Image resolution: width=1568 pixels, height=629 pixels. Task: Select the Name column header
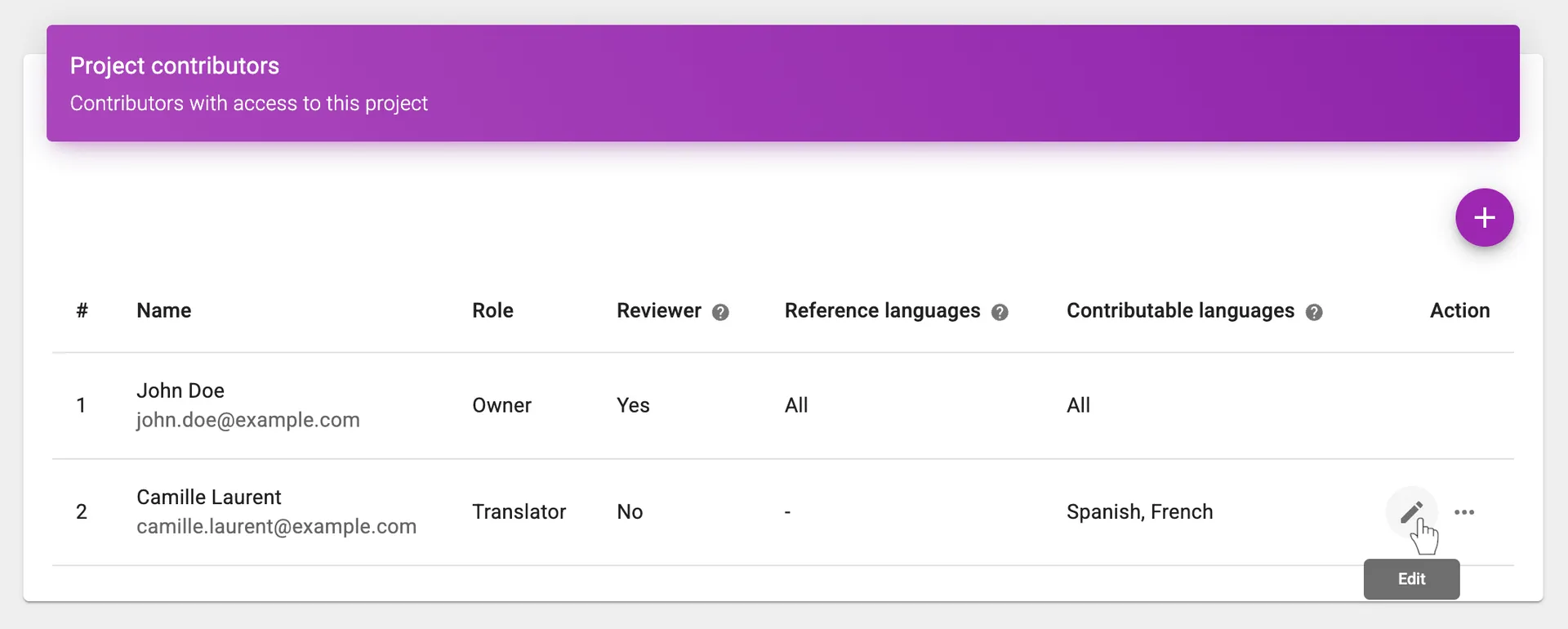coord(164,310)
